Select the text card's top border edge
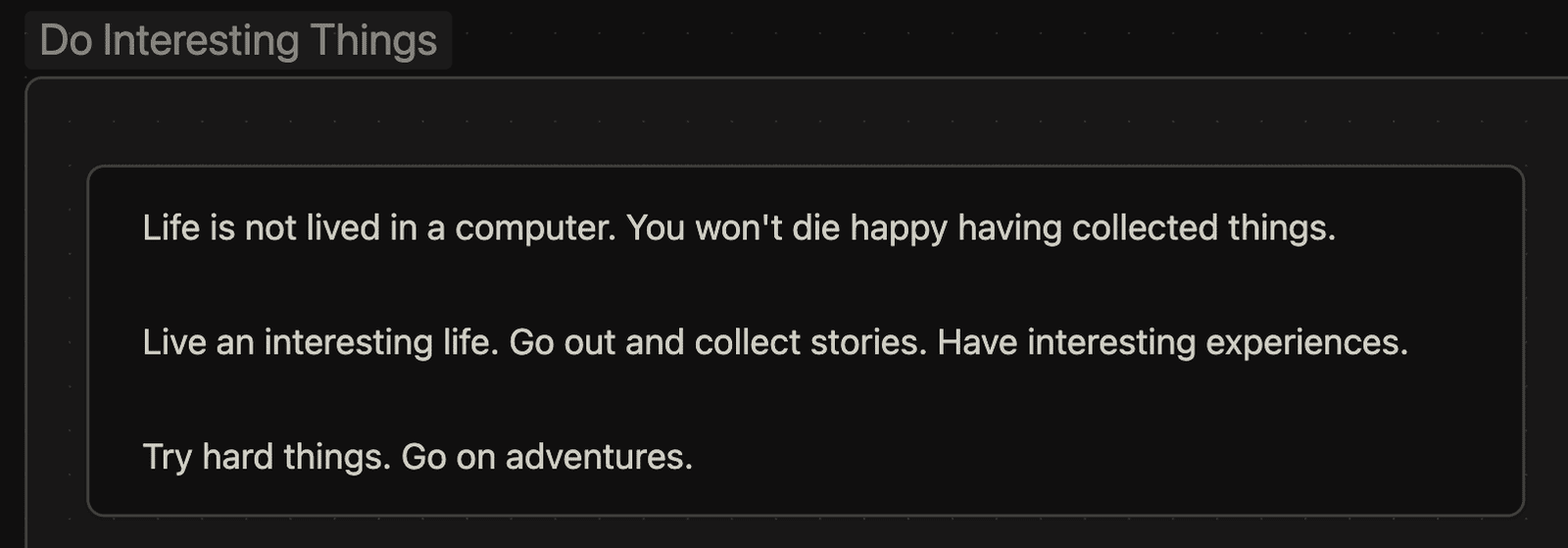 pos(806,167)
